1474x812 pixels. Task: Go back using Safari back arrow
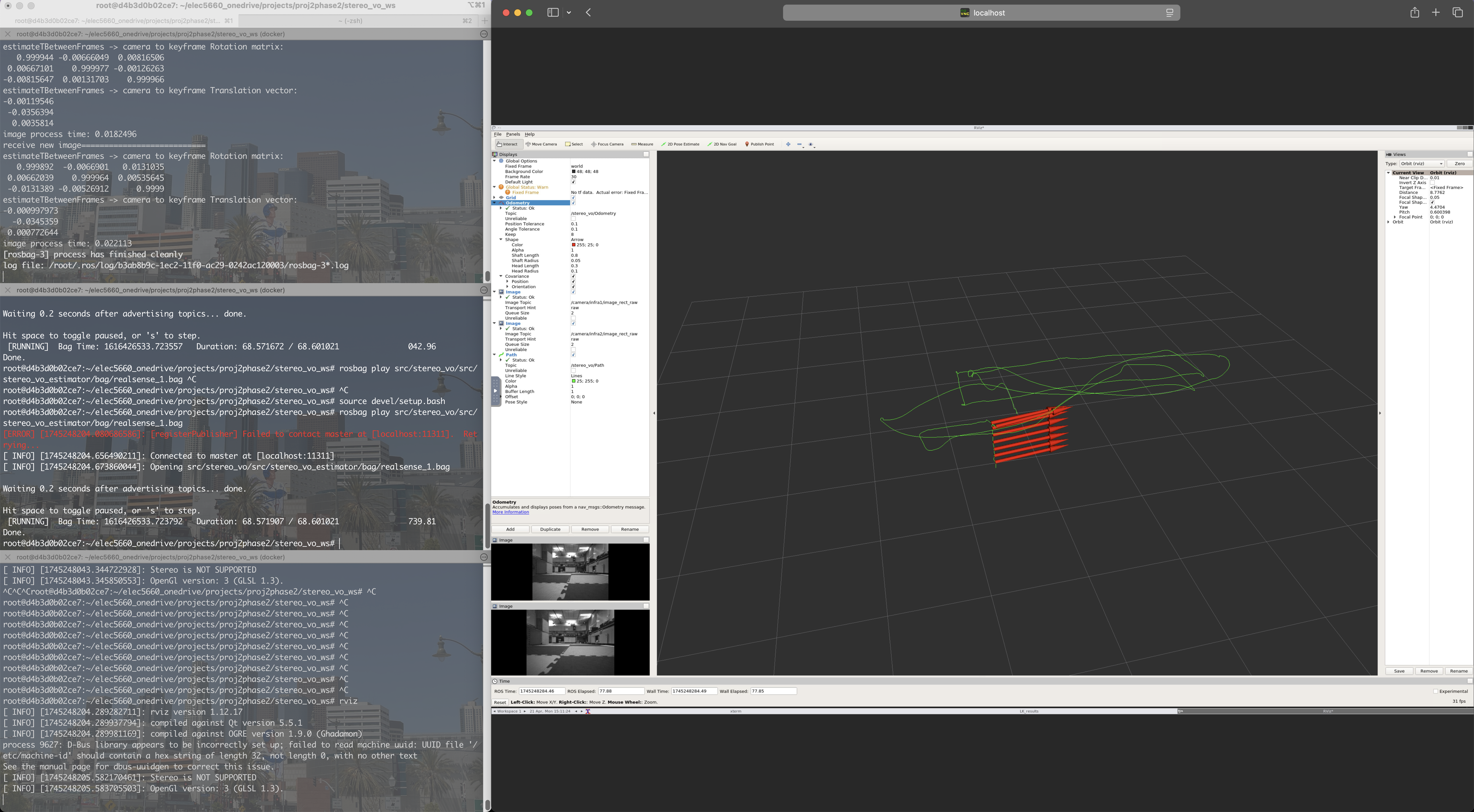[x=588, y=13]
